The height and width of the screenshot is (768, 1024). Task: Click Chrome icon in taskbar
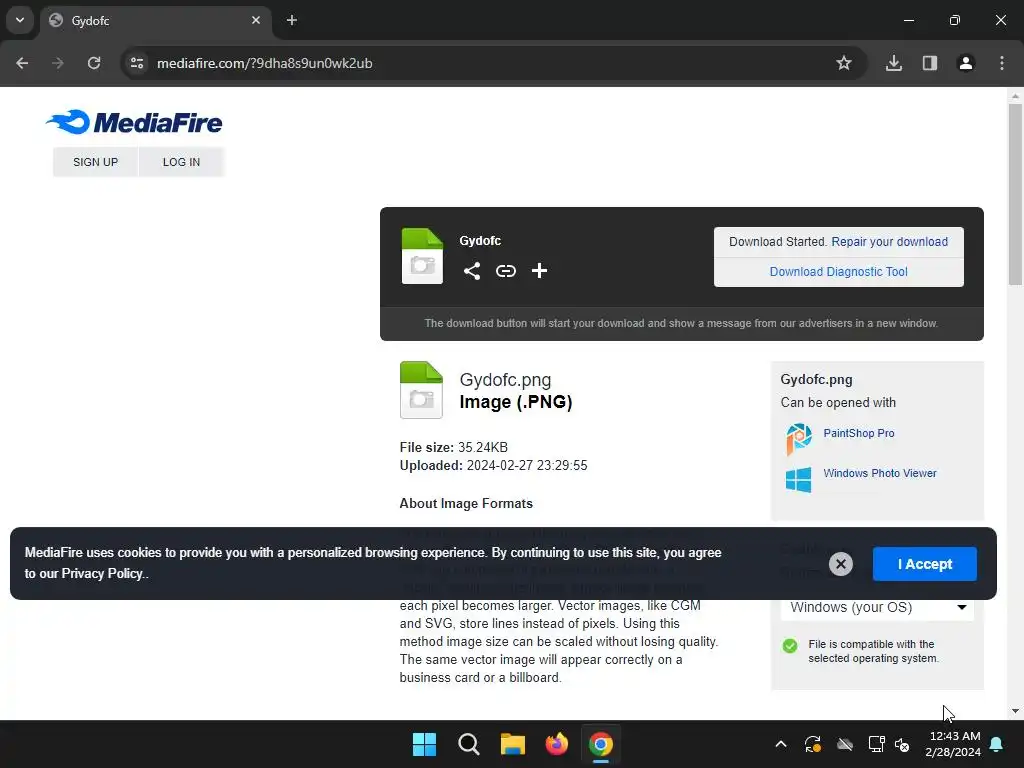click(x=600, y=744)
